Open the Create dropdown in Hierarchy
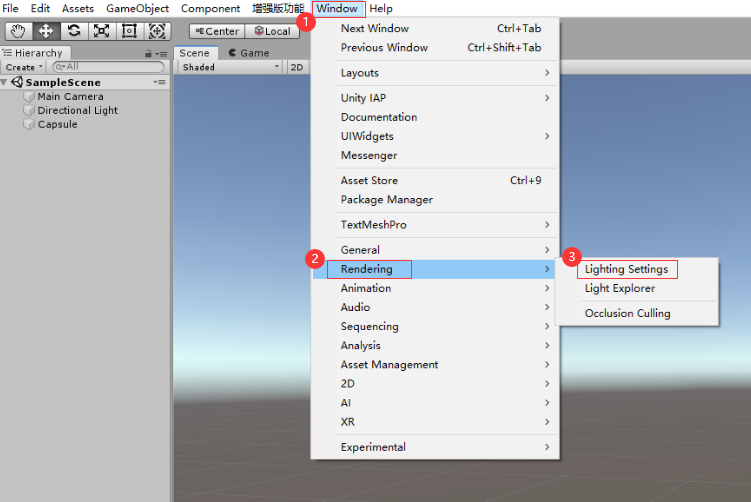The height and width of the screenshot is (502, 751). pos(24,67)
